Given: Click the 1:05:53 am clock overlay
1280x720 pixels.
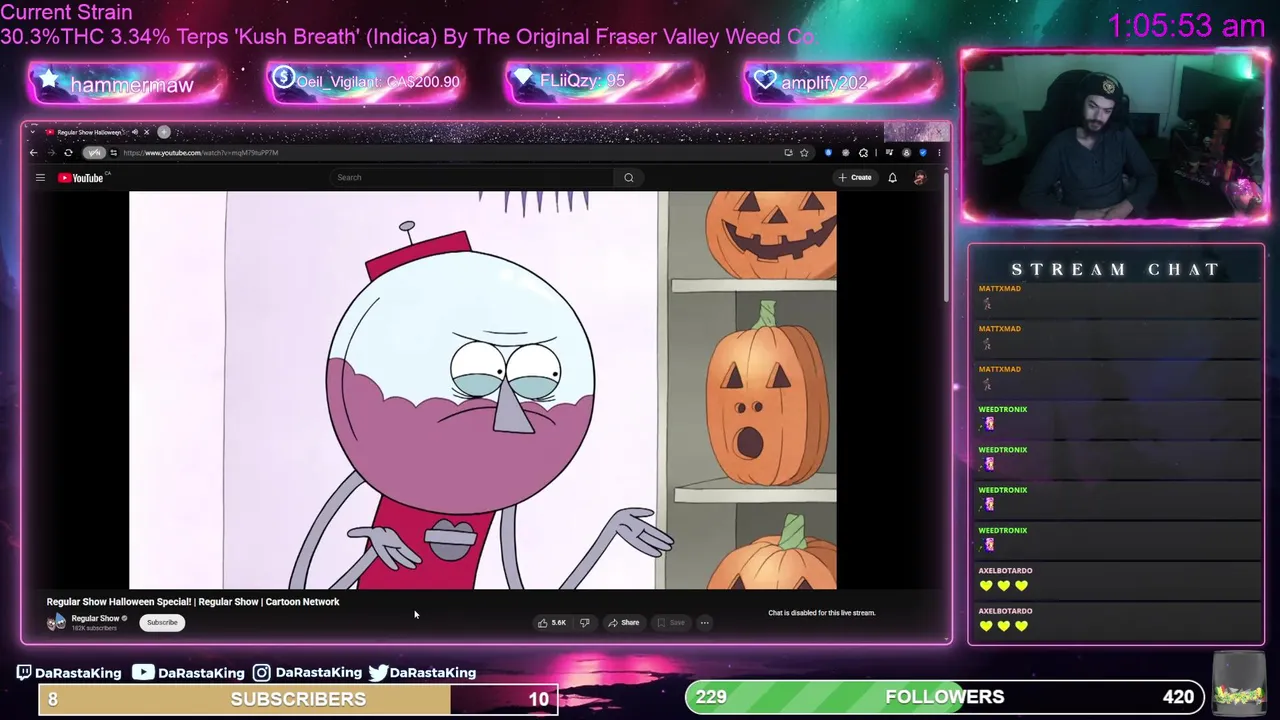Looking at the screenshot, I should (1186, 26).
